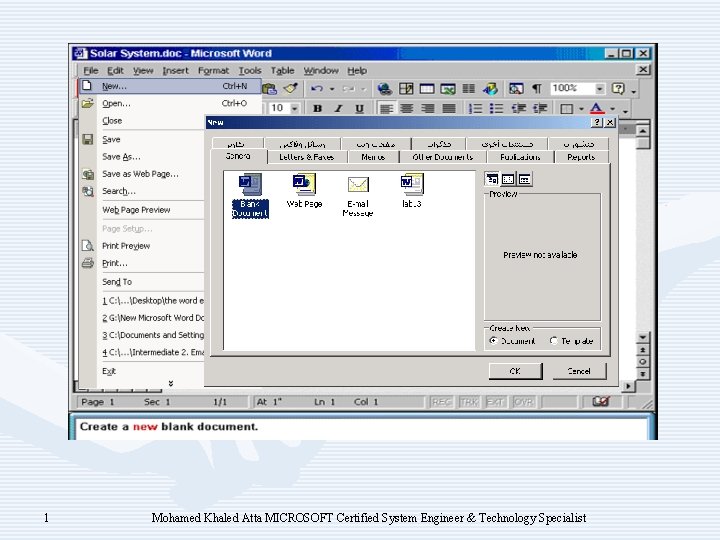Click the Redo arrow icon
Viewport: 720px width, 540px height.
(349, 89)
